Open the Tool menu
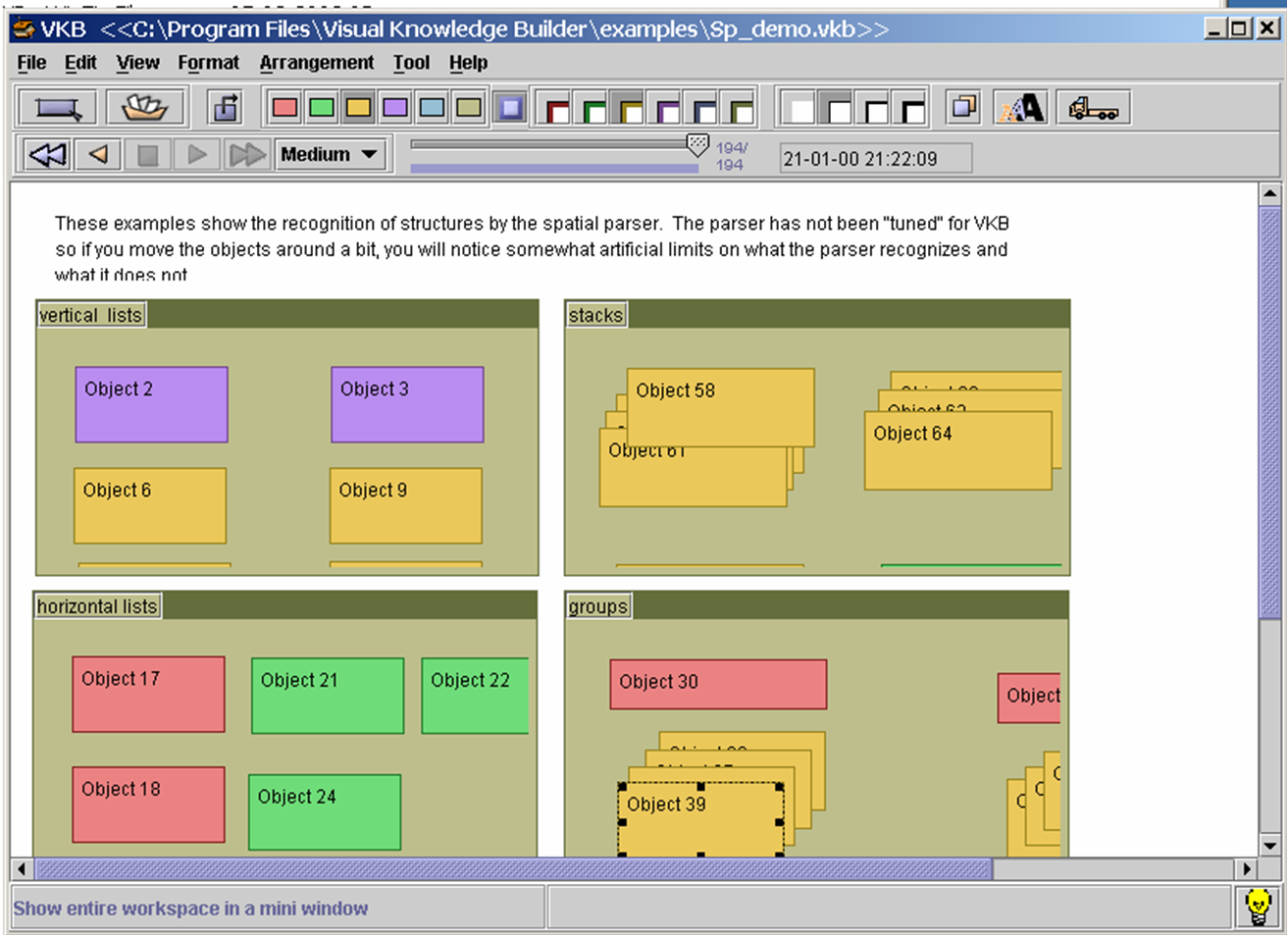 (x=412, y=63)
